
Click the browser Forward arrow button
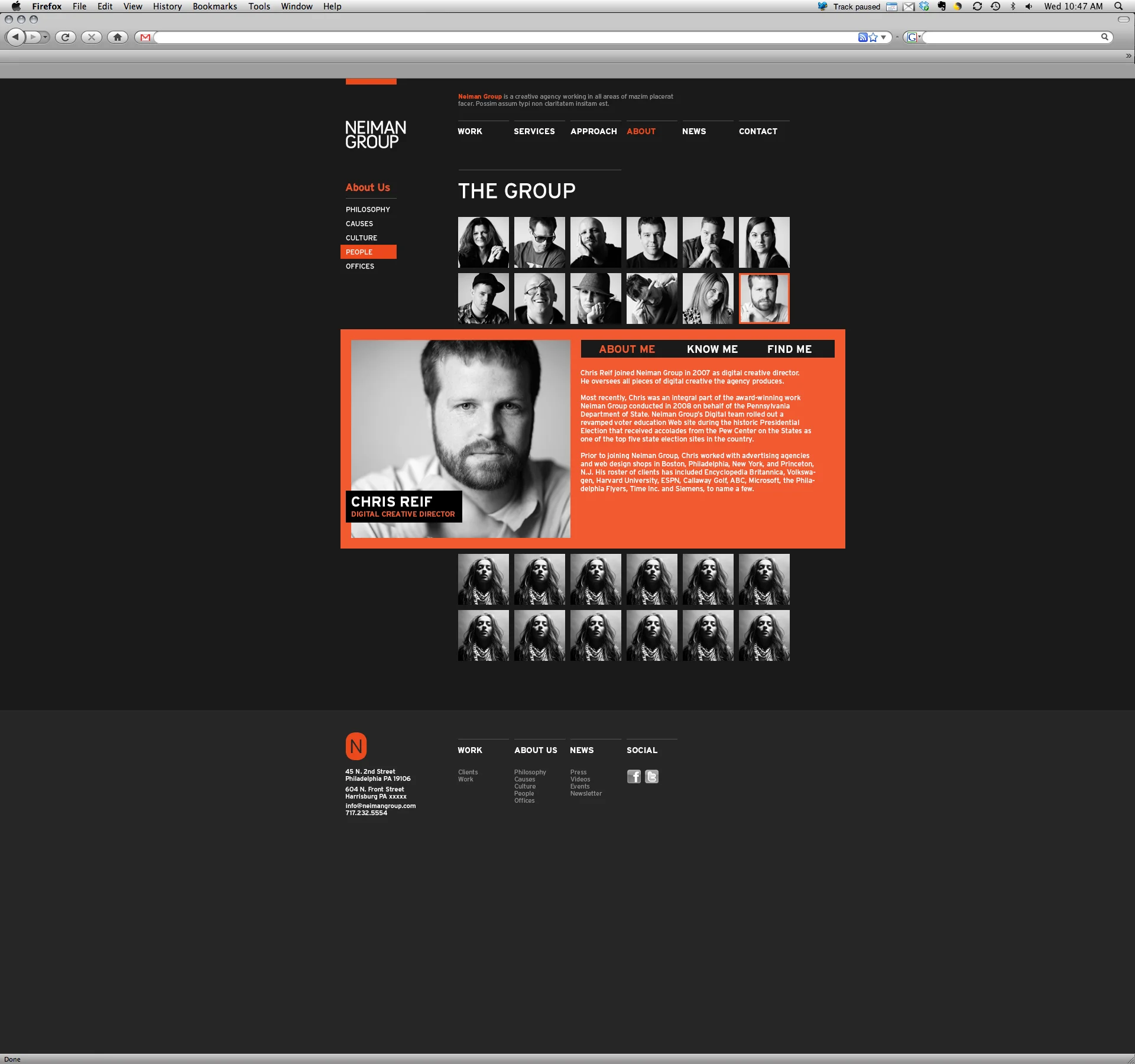click(x=33, y=37)
